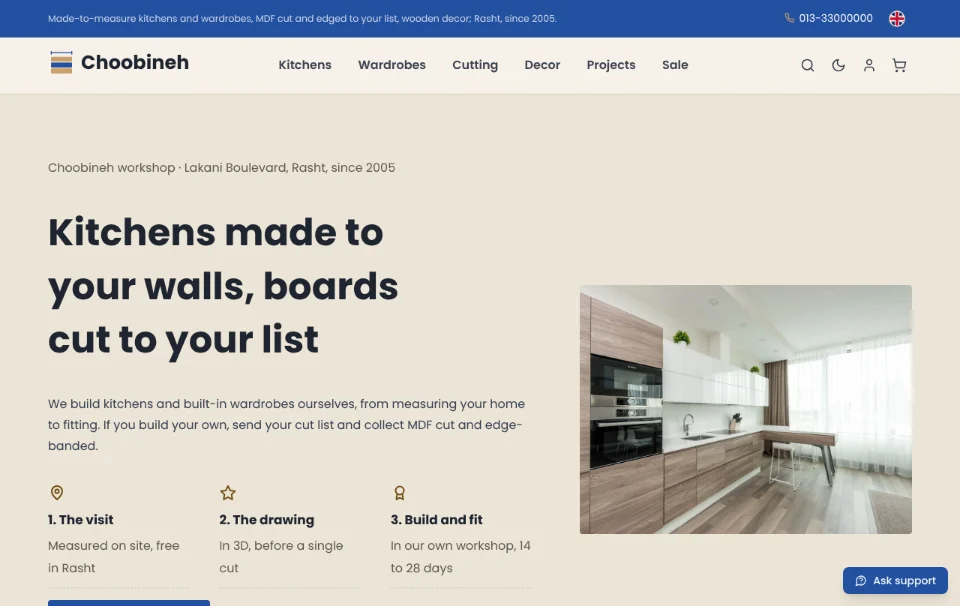Open the kitchen photo thumbnail
Viewport: 960px width, 606px height.
746,410
